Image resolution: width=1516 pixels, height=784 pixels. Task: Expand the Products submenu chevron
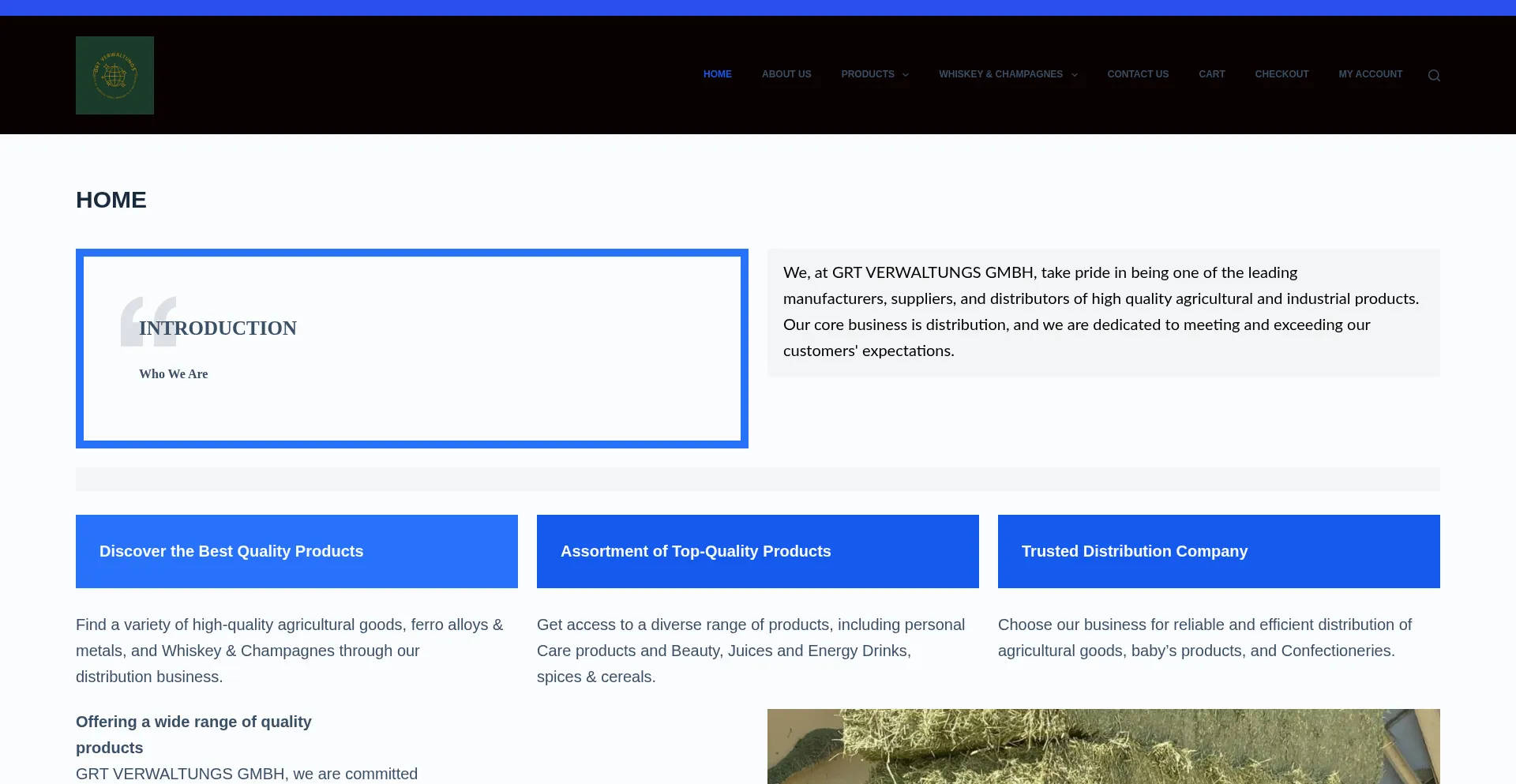click(906, 75)
